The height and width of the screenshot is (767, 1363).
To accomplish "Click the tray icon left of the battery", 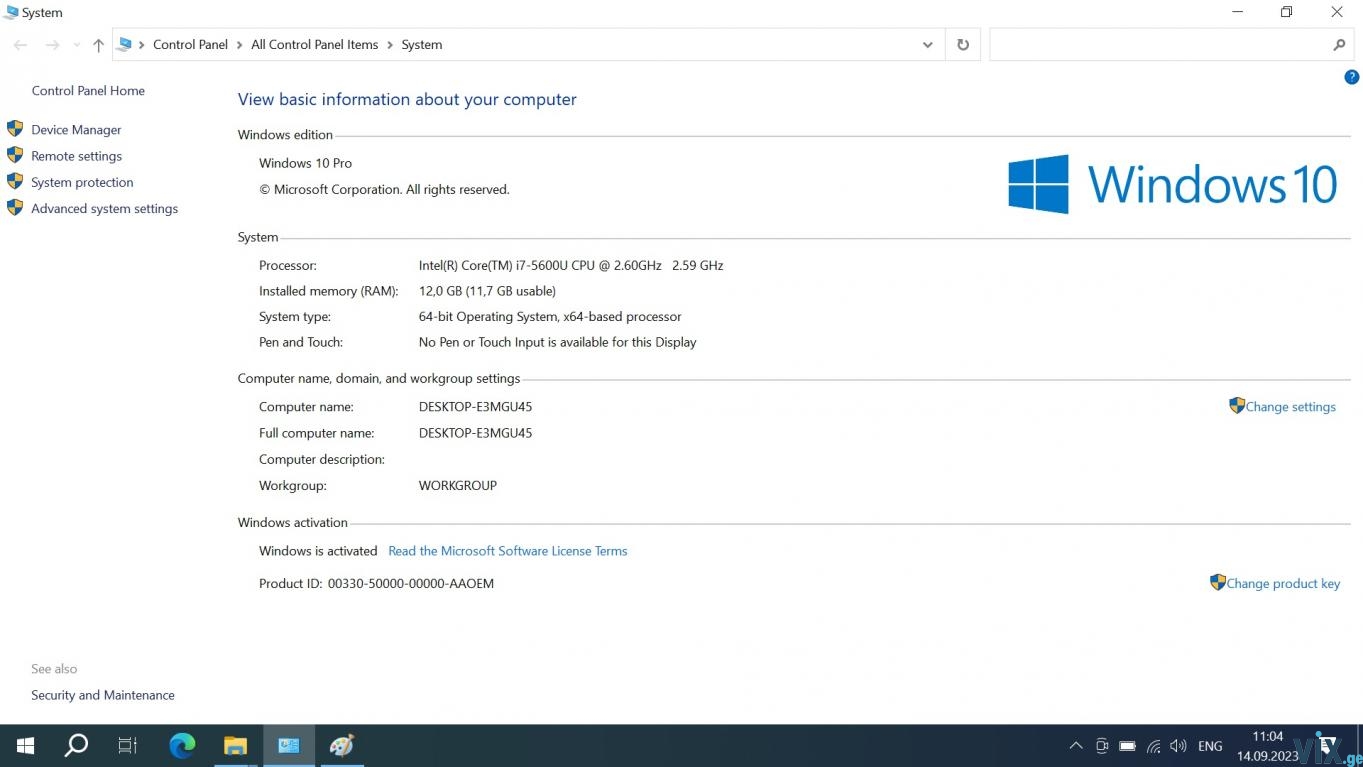I will click(x=1102, y=746).
